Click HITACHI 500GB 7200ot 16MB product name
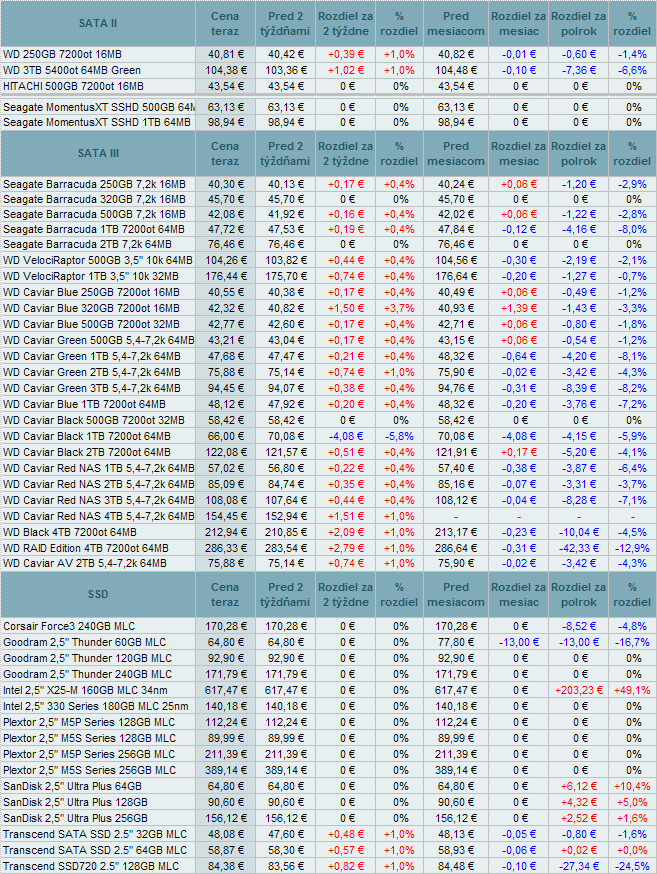657x874 pixels. [74, 86]
